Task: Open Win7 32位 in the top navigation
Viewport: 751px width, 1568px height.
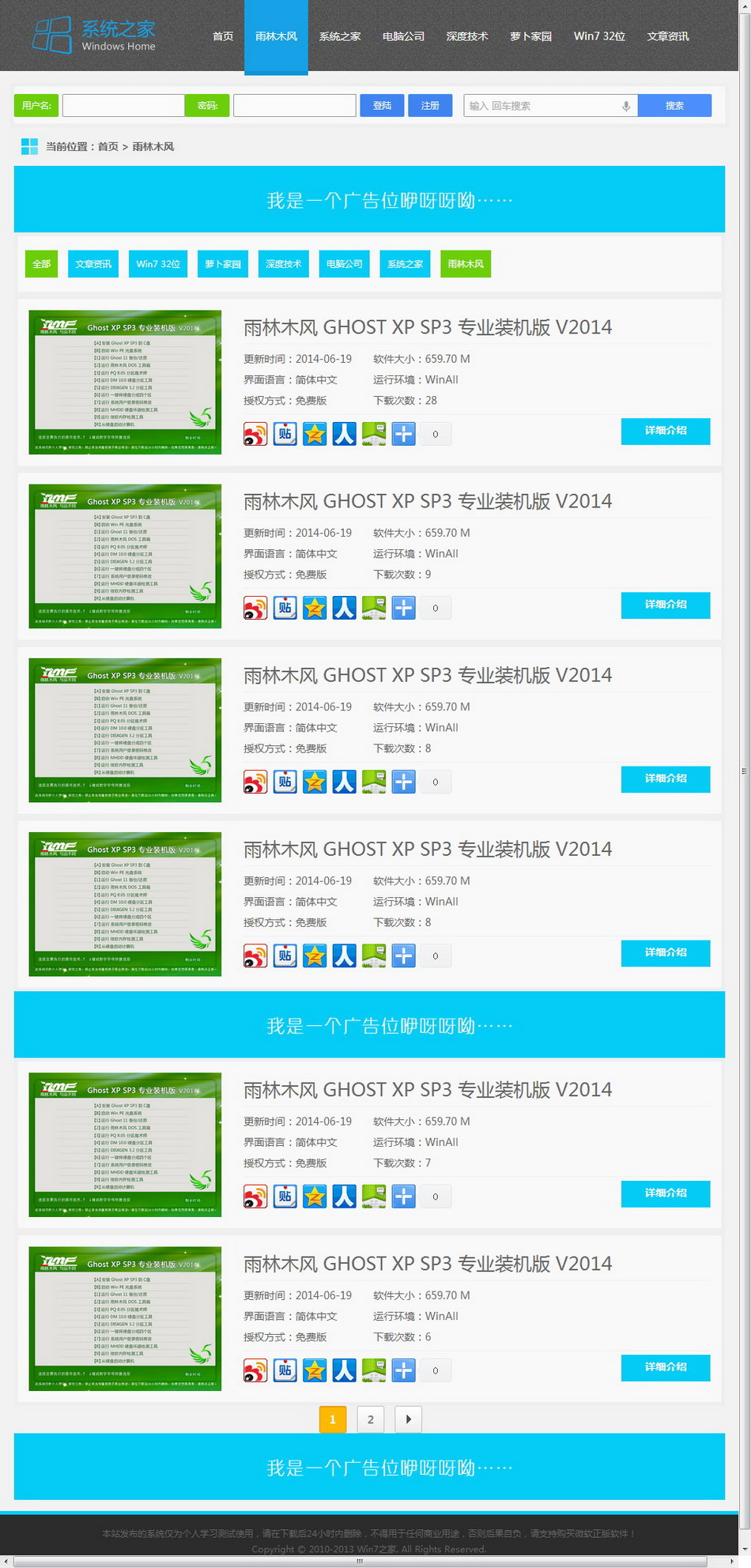Action: click(599, 36)
